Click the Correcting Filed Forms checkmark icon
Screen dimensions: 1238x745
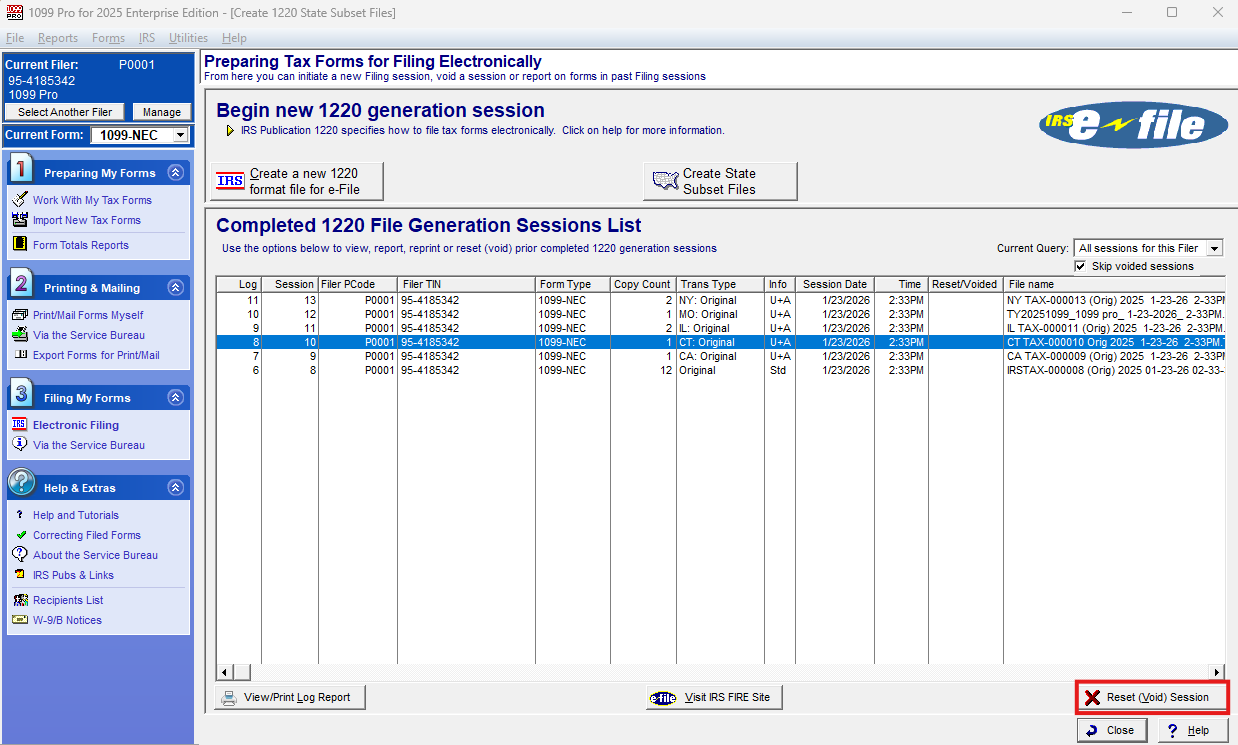pos(21,535)
